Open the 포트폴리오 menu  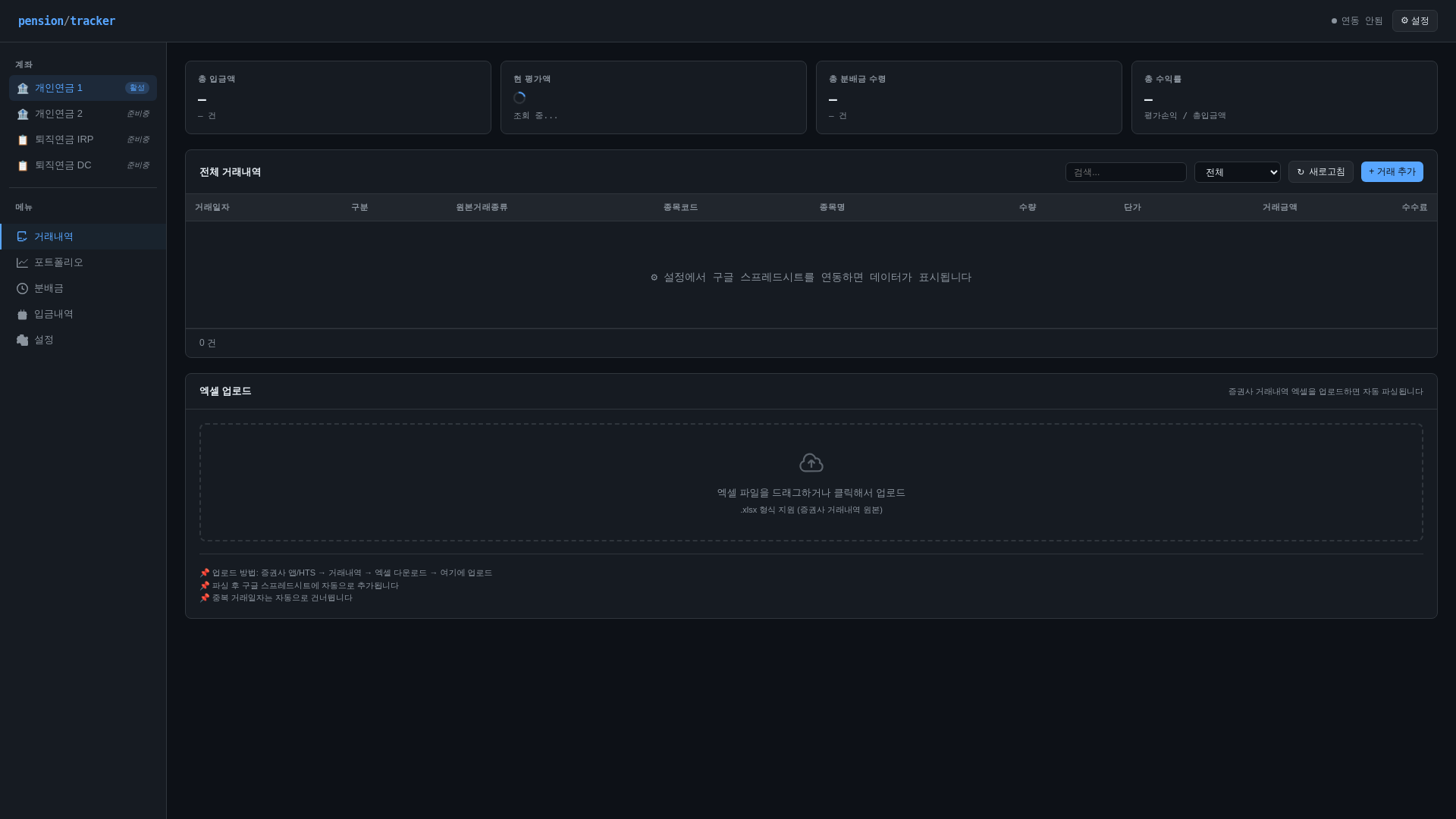pyautogui.click(x=83, y=262)
